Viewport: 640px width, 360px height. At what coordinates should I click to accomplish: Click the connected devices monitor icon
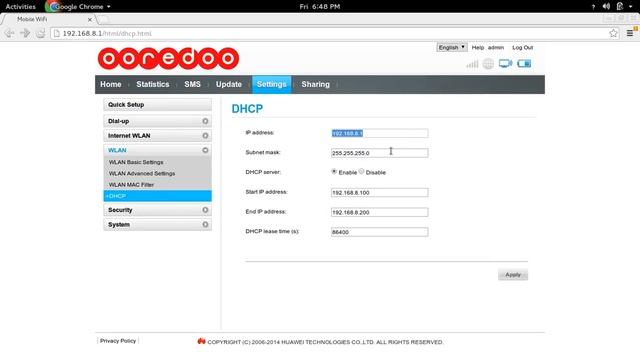[x=505, y=64]
